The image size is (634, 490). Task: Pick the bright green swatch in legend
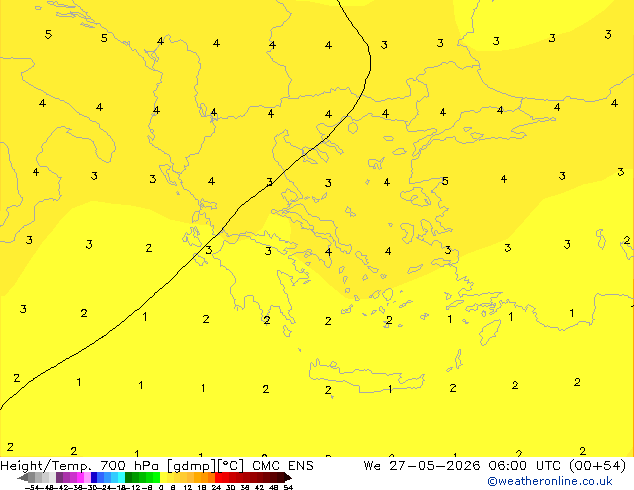click(156, 478)
